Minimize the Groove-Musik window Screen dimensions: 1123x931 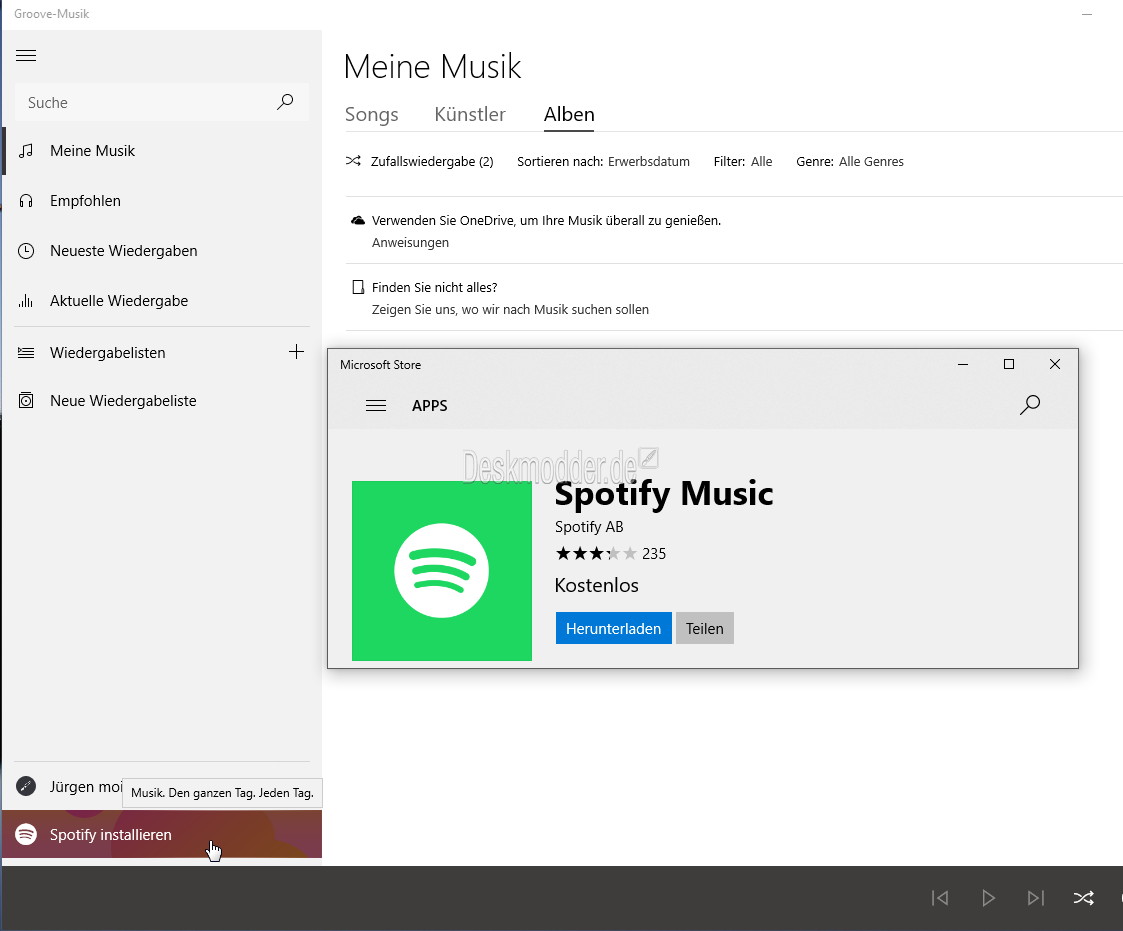[1087, 14]
